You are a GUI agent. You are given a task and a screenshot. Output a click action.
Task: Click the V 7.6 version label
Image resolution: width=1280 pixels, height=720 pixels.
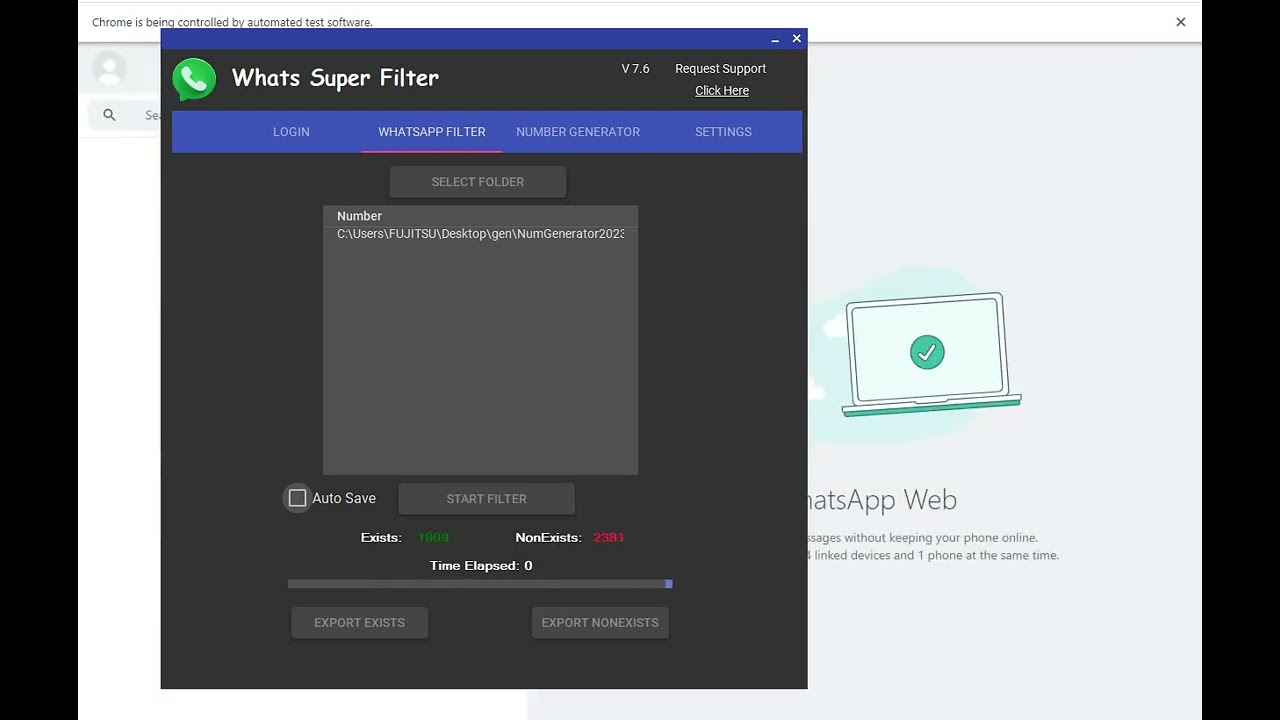(x=636, y=69)
